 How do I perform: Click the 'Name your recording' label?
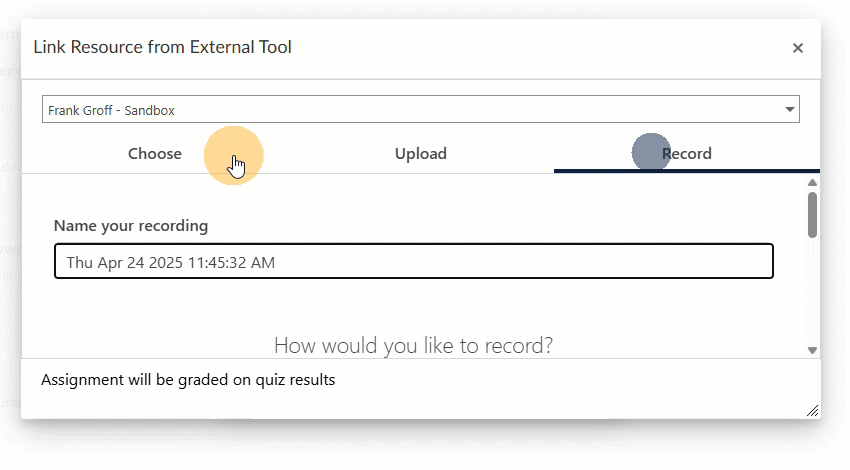click(131, 226)
